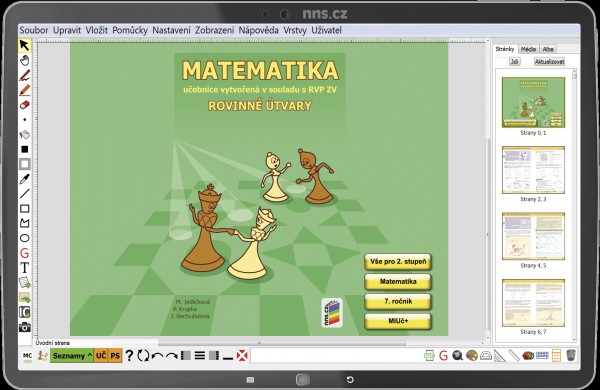Click the redo arrow

pos(171,356)
